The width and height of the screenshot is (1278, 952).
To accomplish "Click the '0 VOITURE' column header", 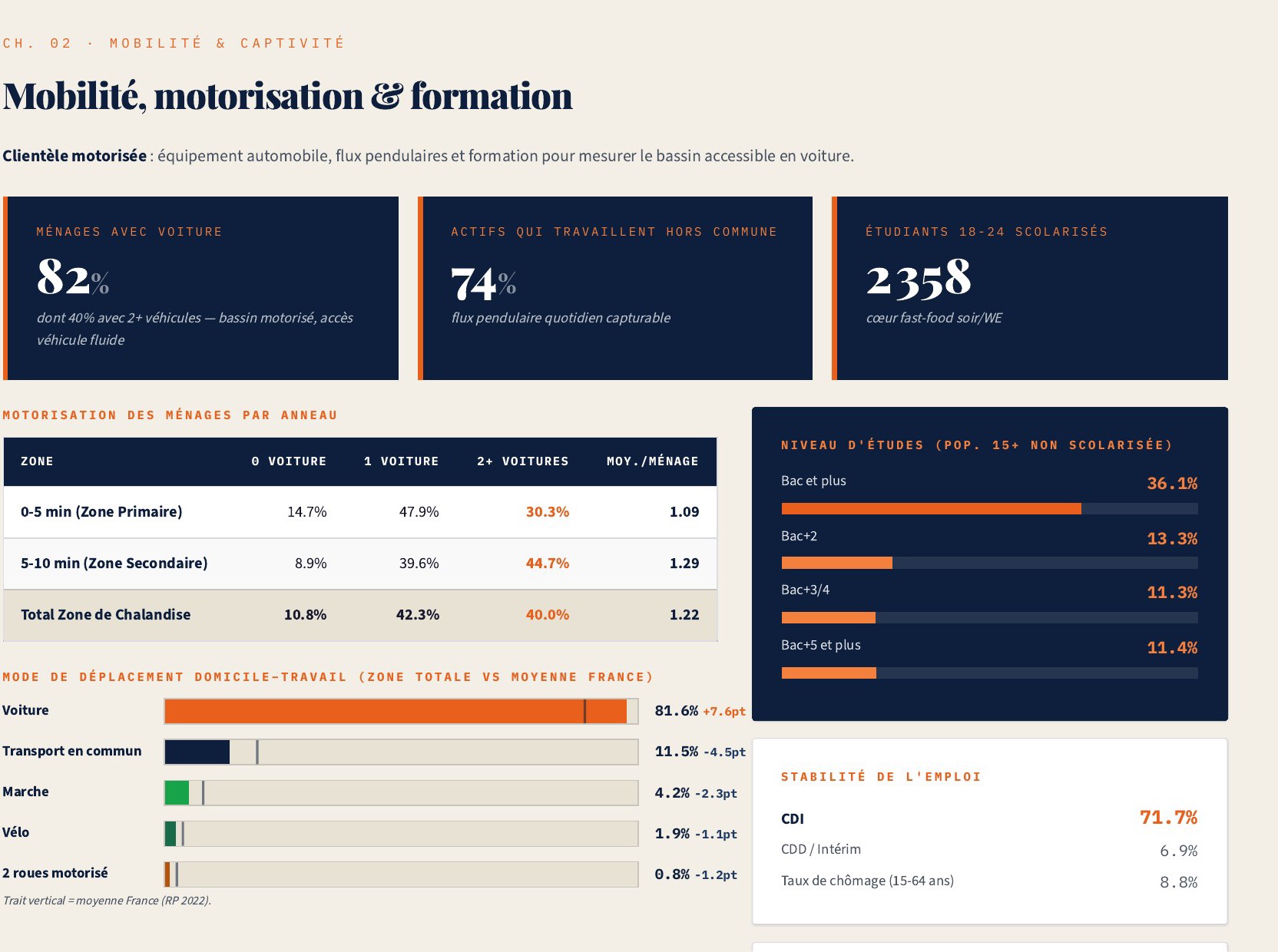I will click(x=289, y=461).
